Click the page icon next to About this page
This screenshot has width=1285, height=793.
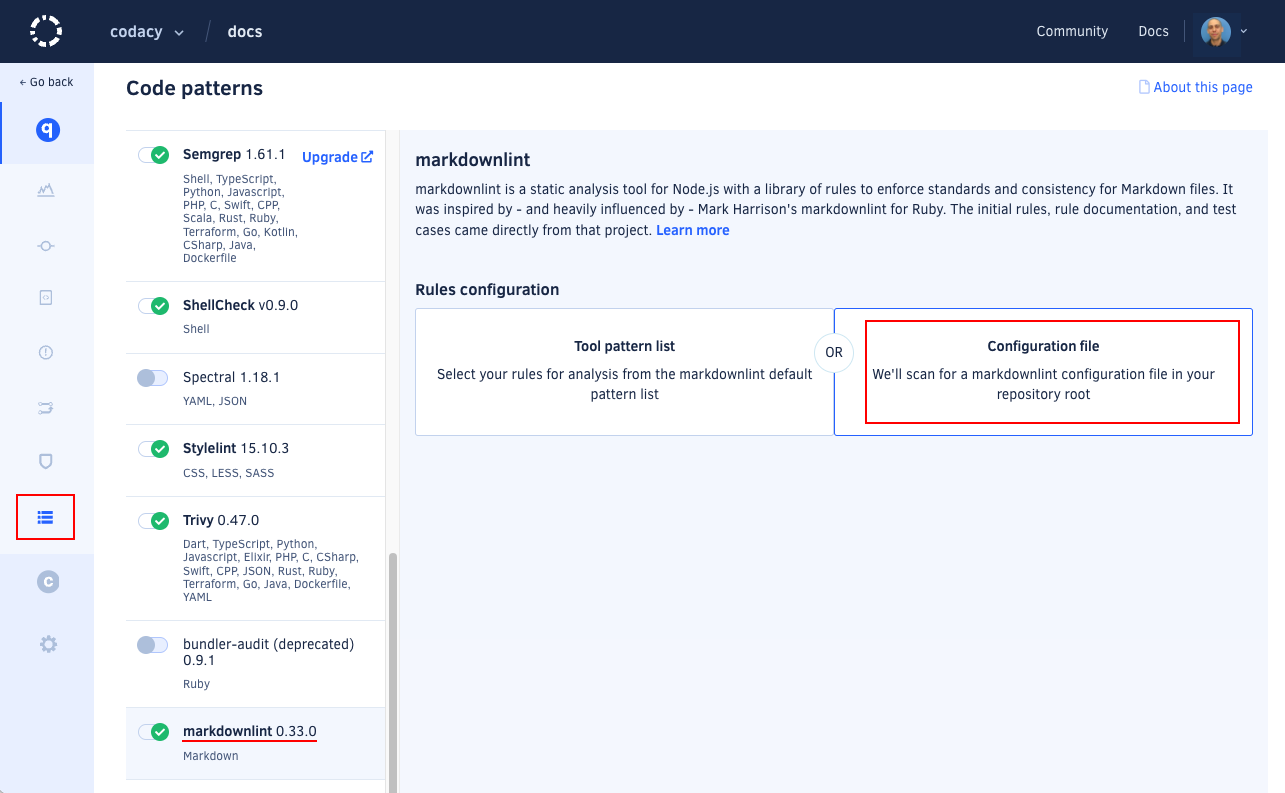pyautogui.click(x=1144, y=87)
